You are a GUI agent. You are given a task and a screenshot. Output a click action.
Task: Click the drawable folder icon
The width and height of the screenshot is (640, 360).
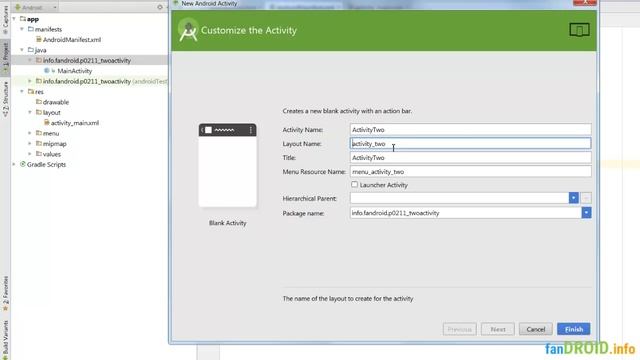(38, 102)
